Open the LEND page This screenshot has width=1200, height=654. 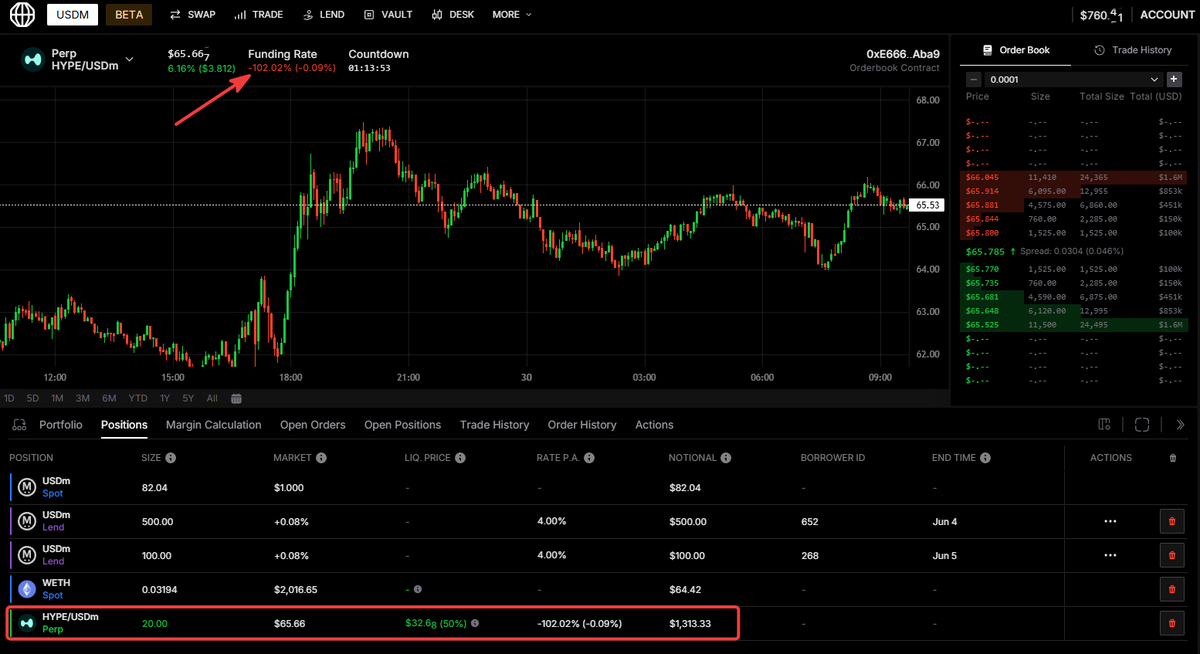click(x=324, y=15)
